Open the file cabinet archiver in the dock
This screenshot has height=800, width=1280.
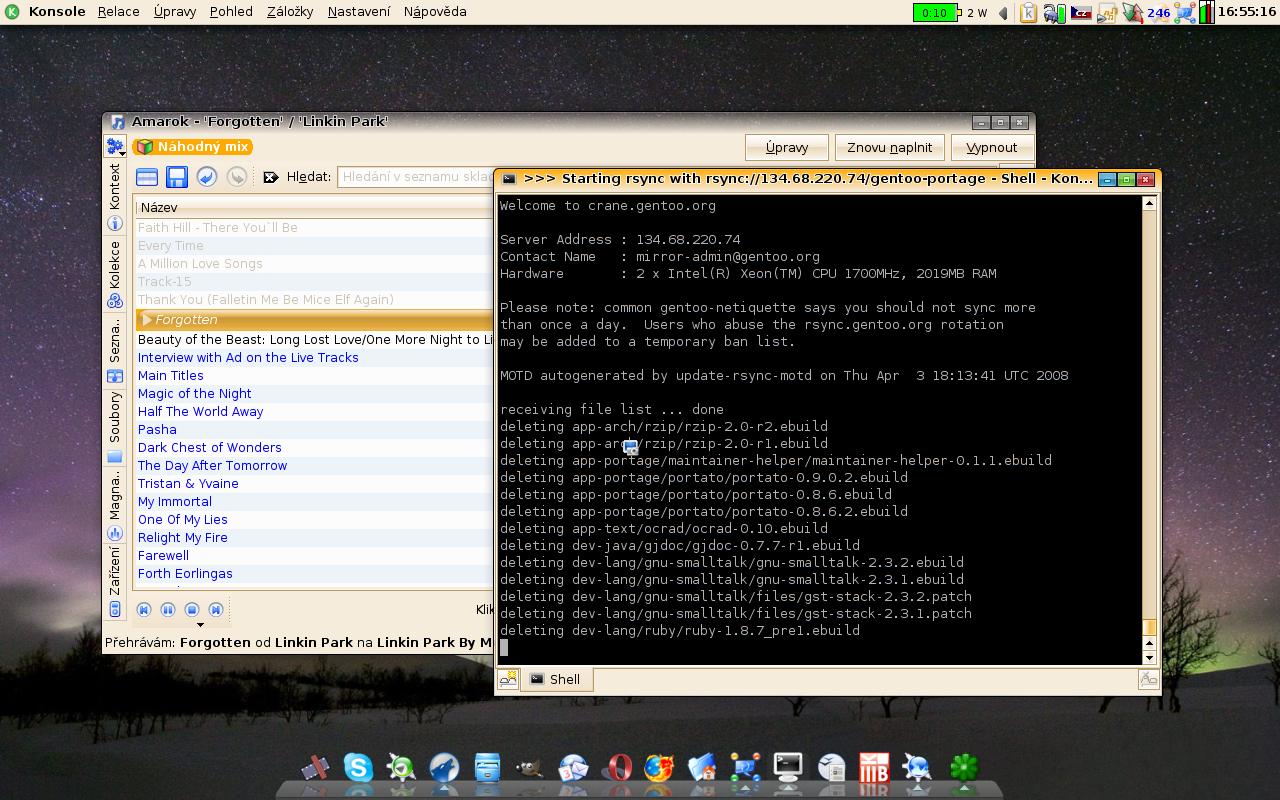[x=487, y=767]
